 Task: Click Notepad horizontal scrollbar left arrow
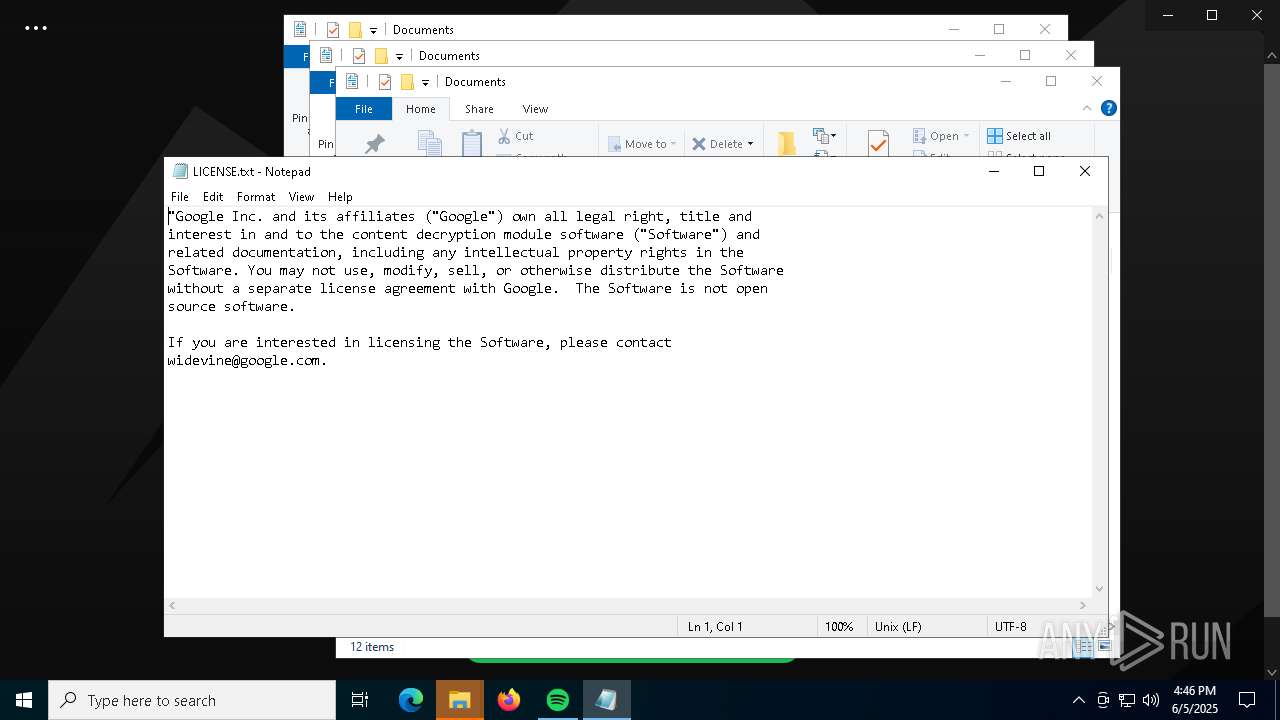(x=172, y=605)
